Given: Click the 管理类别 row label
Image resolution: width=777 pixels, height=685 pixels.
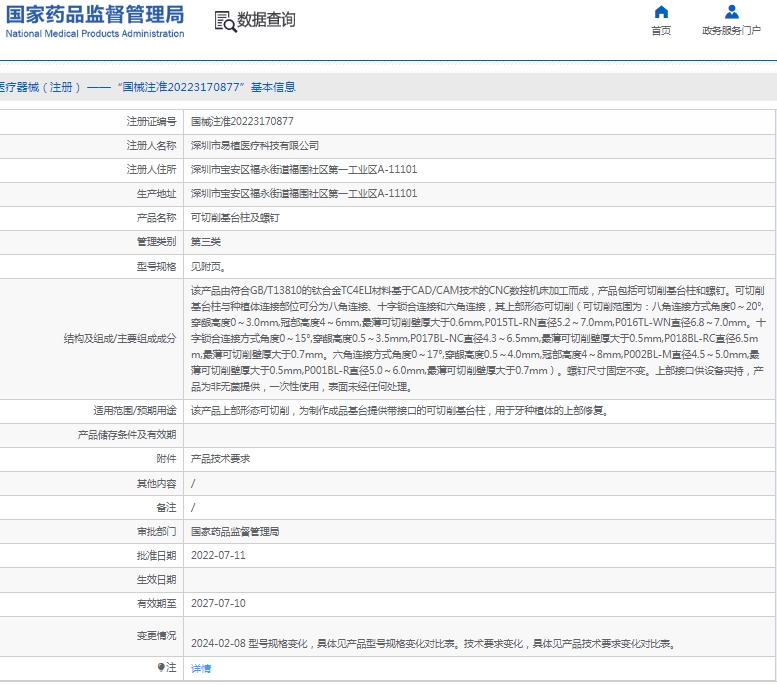Looking at the screenshot, I should tap(156, 242).
